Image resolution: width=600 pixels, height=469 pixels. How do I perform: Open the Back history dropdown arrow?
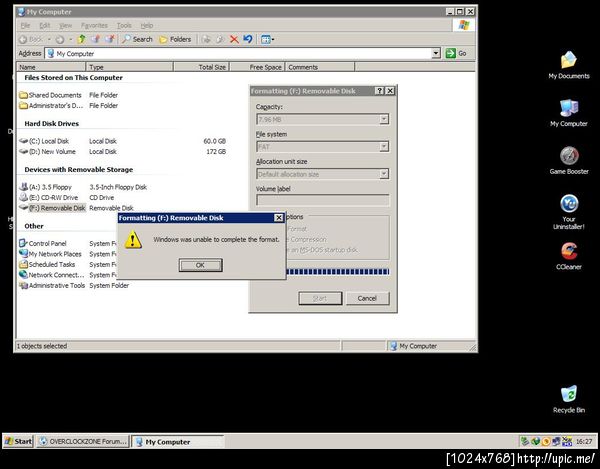point(49,39)
